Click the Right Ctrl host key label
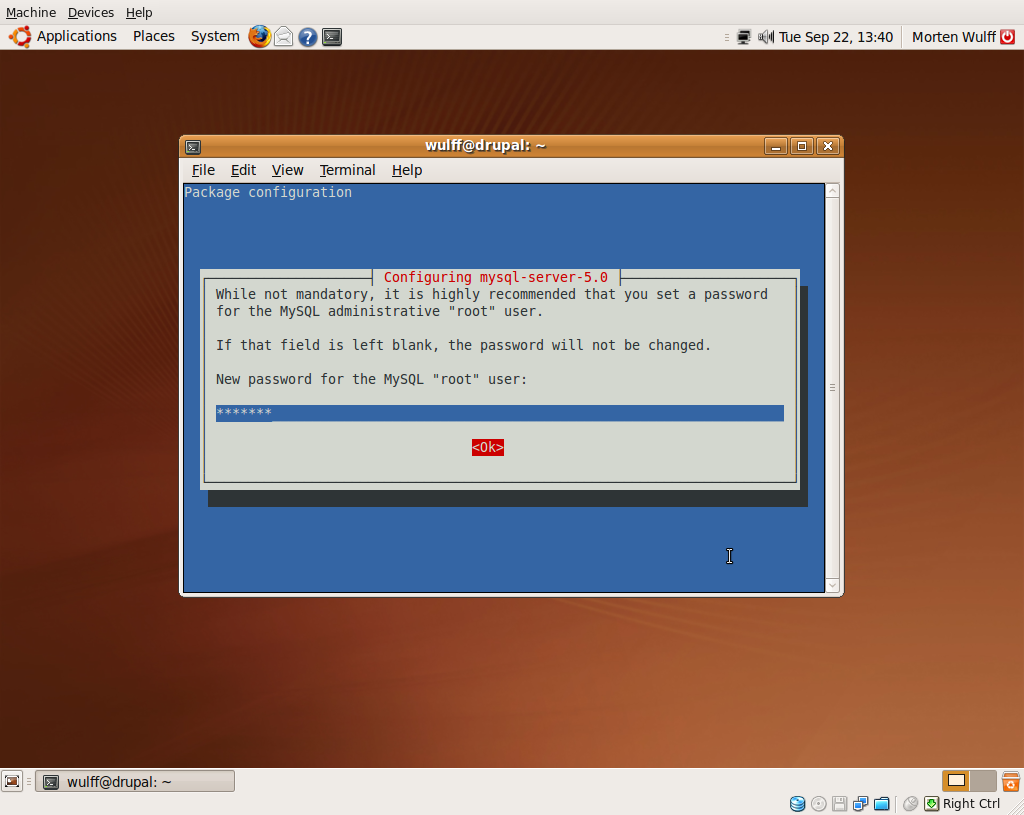This screenshot has height=815, width=1024. click(971, 804)
